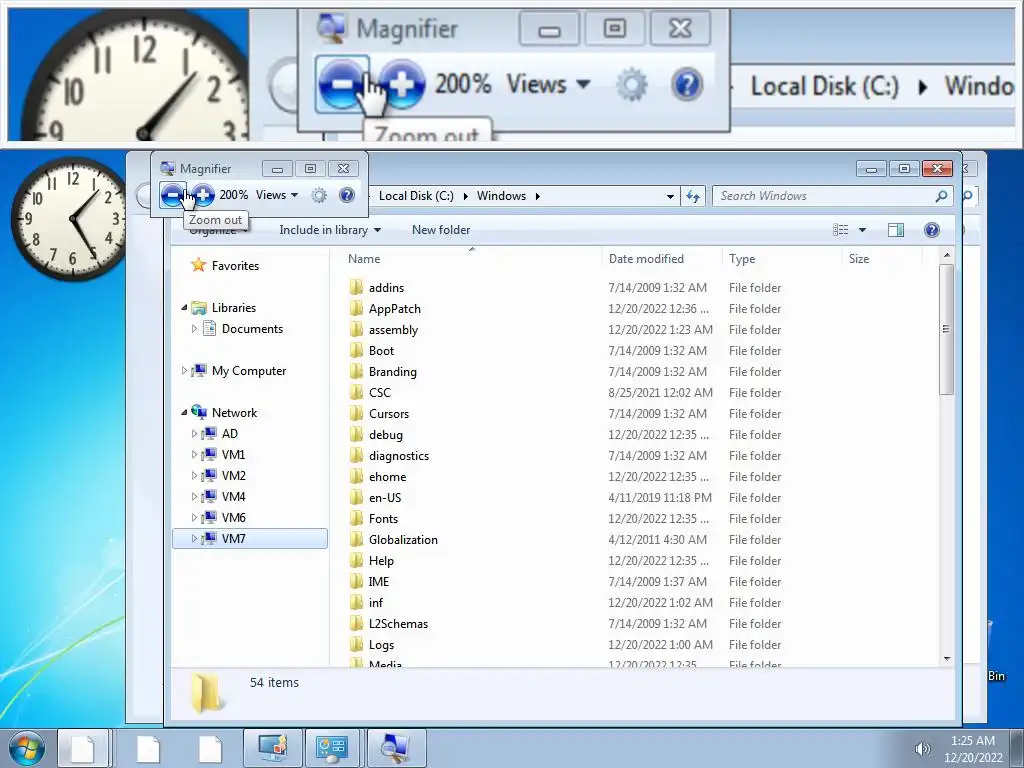The height and width of the screenshot is (768, 1024).
Task: Click the Search Windows input field
Action: (825, 196)
